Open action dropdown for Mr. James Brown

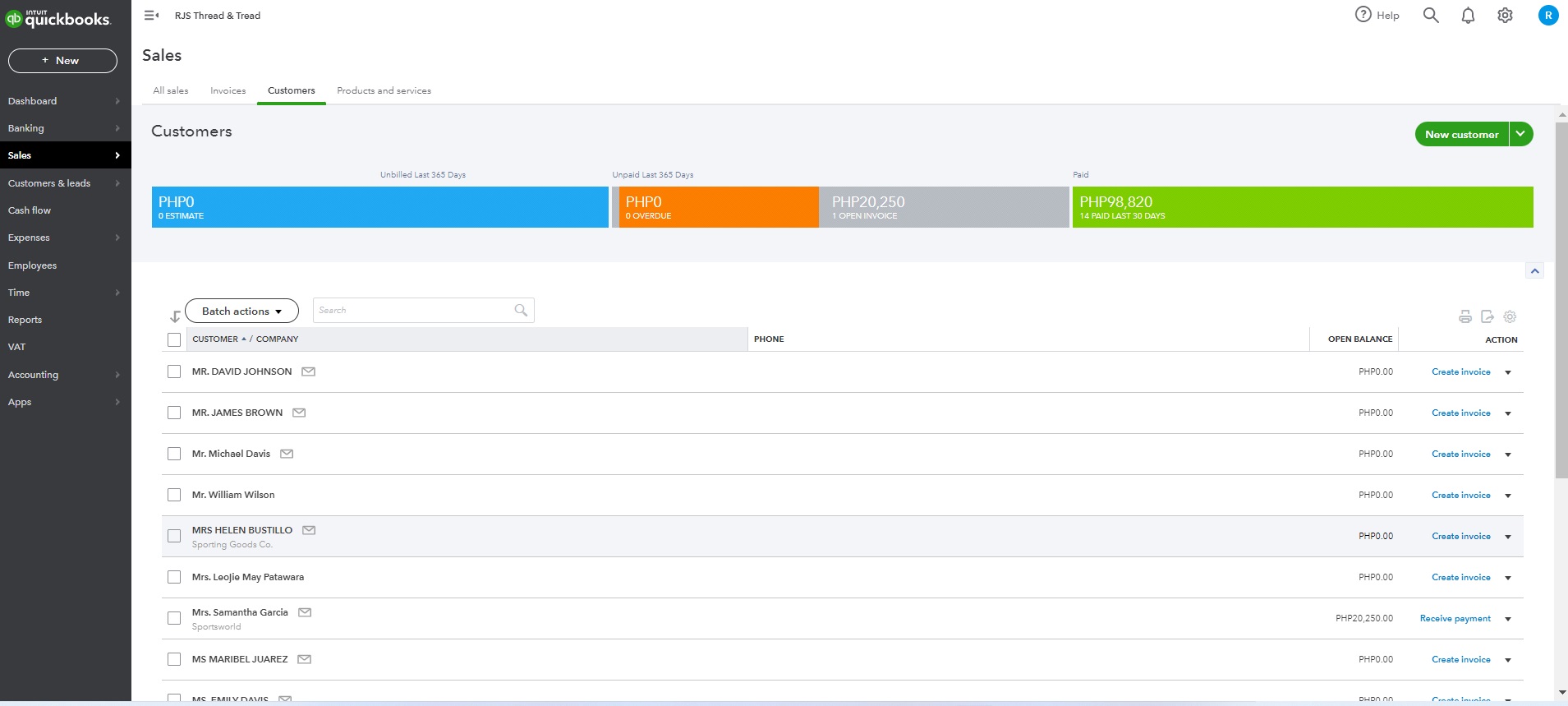1508,413
